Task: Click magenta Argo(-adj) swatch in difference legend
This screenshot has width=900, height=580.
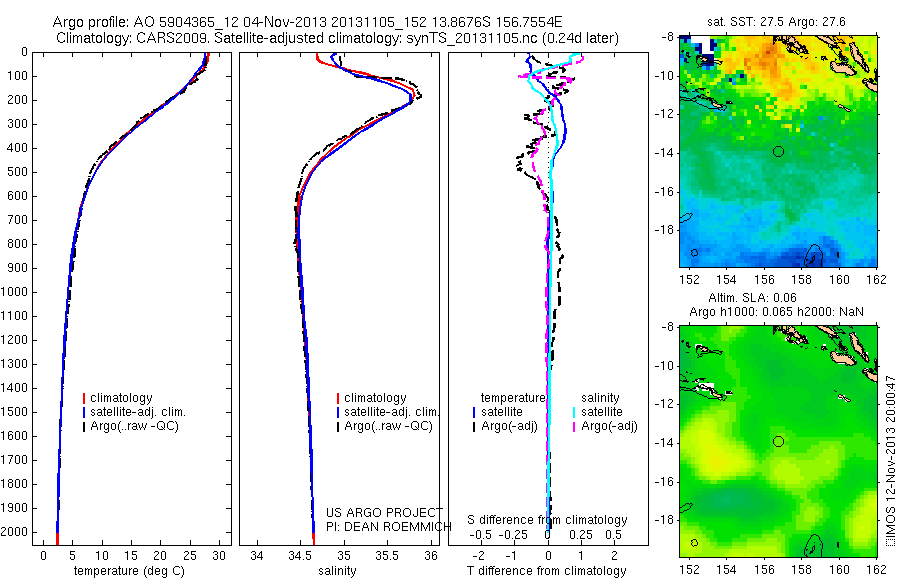Action: point(574,427)
